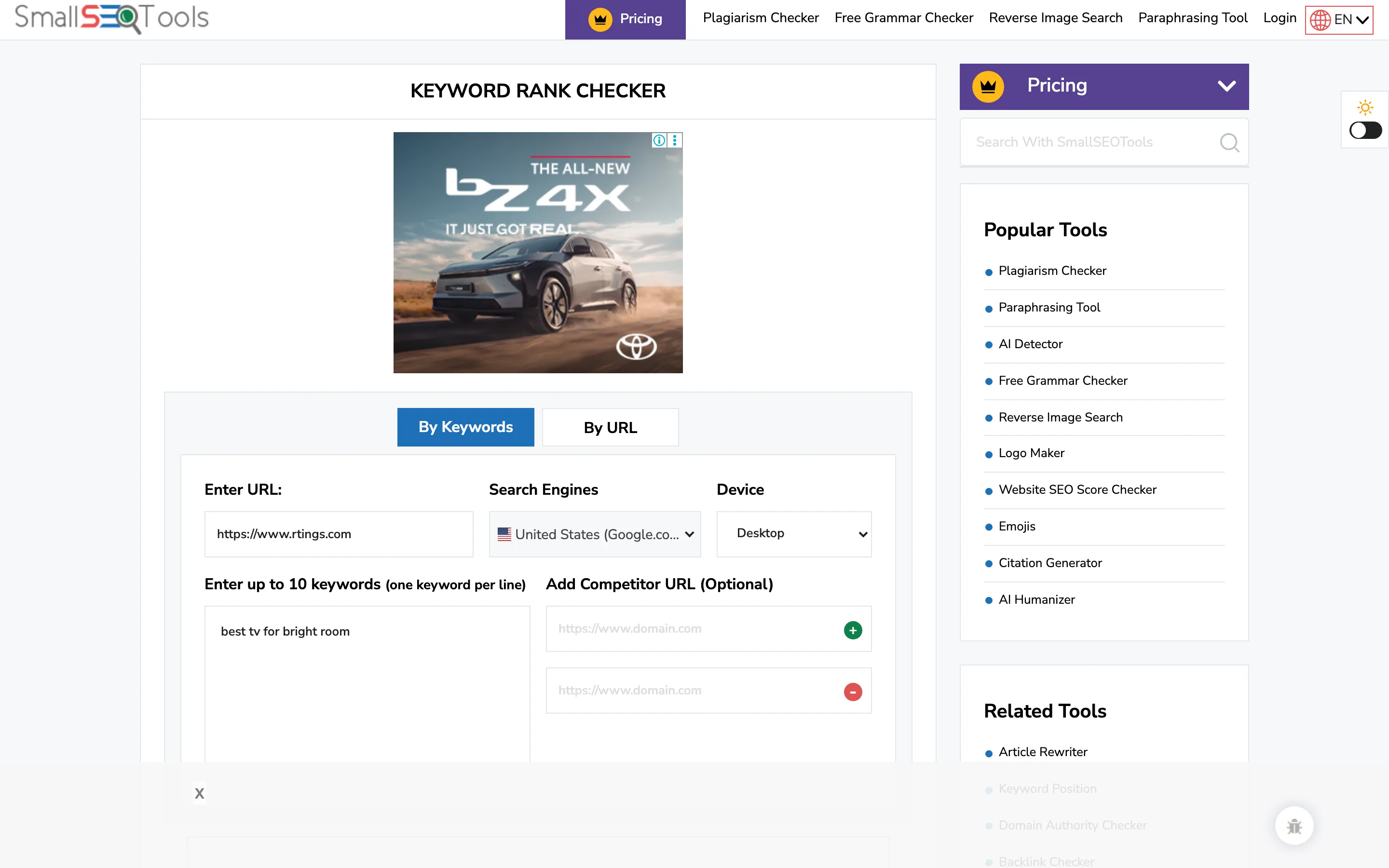
Task: Select the By Keywords tab
Action: 465,427
